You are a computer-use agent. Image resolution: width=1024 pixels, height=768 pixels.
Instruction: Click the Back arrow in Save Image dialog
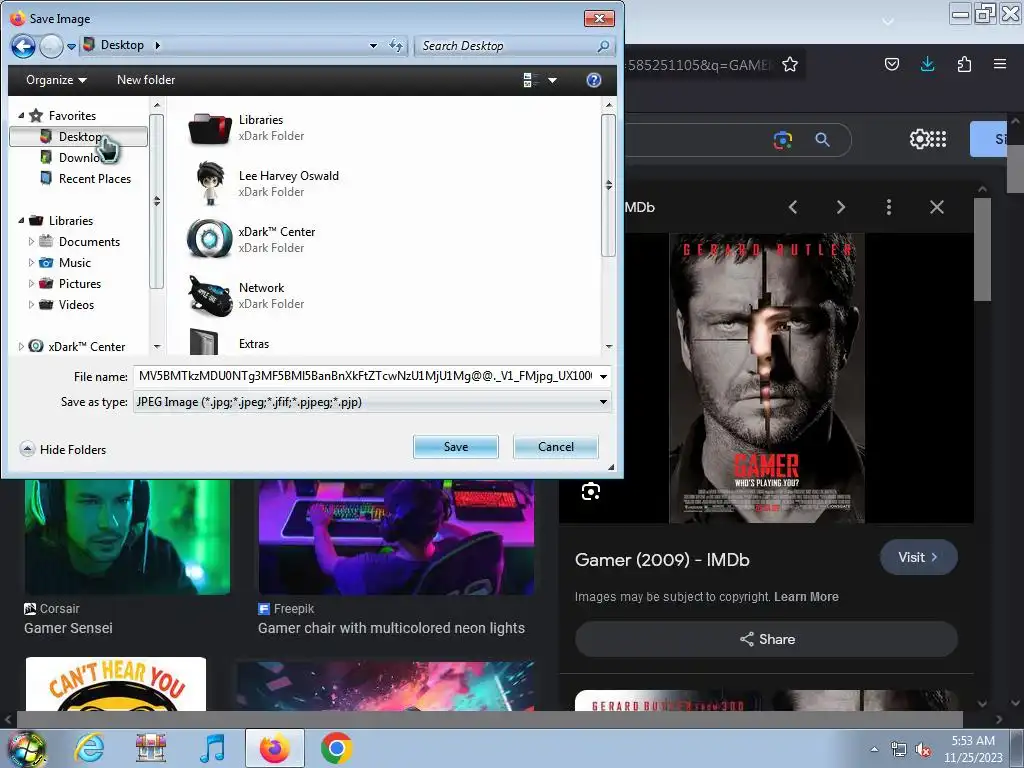click(23, 46)
